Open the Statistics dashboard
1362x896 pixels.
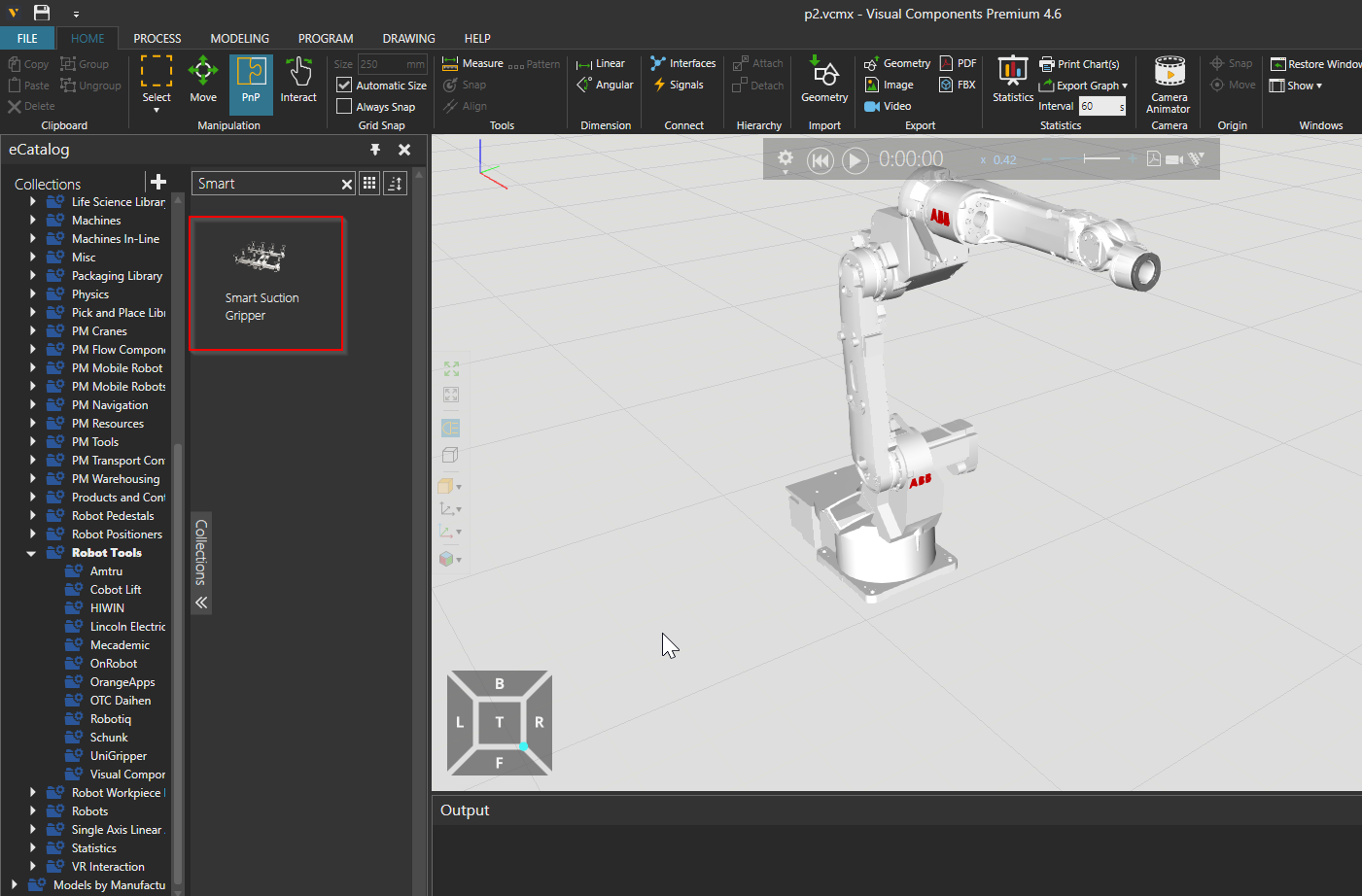click(1013, 80)
